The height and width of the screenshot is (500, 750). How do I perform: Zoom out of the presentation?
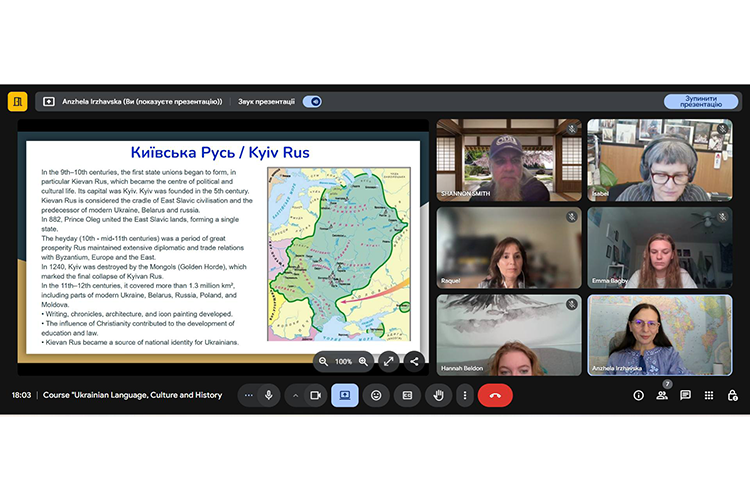point(323,361)
